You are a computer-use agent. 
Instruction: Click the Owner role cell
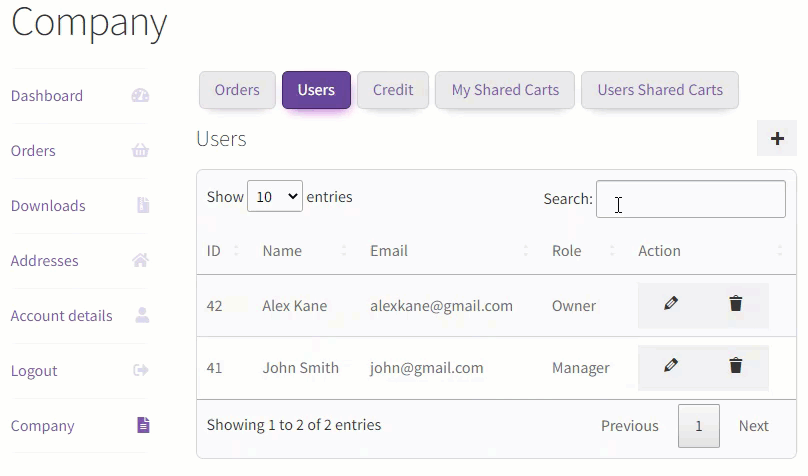[574, 306]
